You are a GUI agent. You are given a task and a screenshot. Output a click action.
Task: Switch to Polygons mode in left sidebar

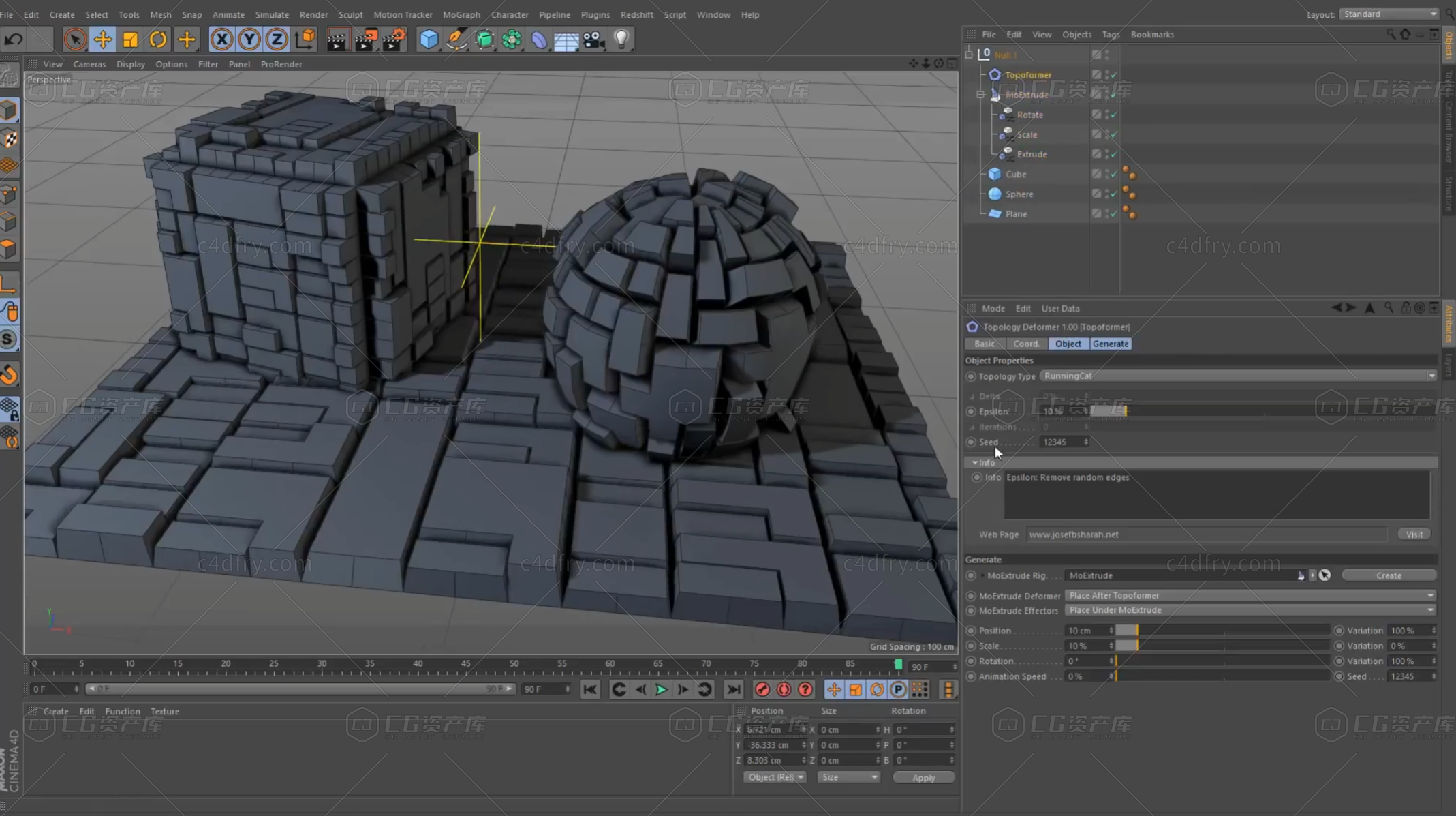click(10, 250)
